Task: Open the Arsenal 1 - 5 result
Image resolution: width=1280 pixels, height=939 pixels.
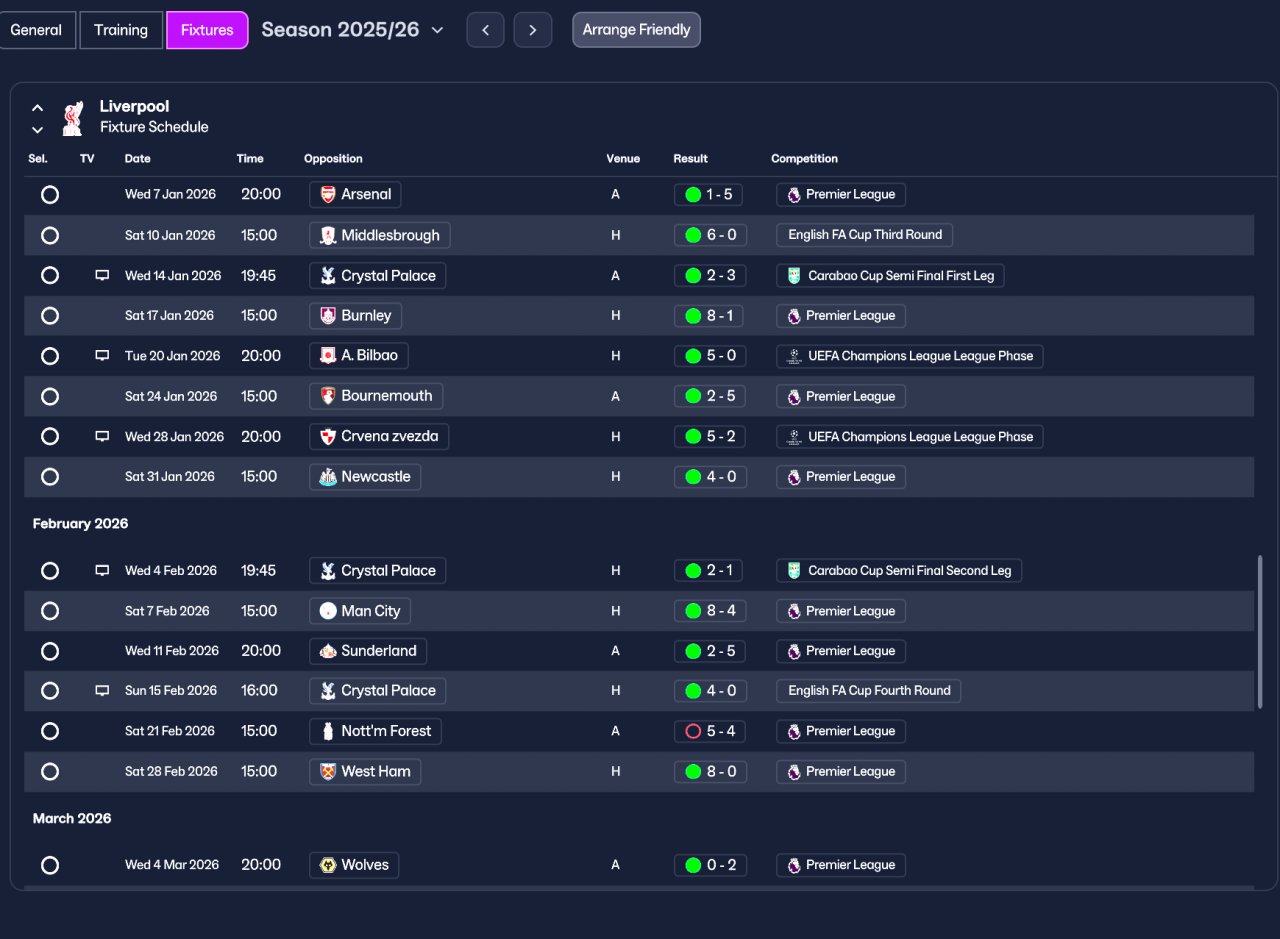Action: tap(708, 194)
